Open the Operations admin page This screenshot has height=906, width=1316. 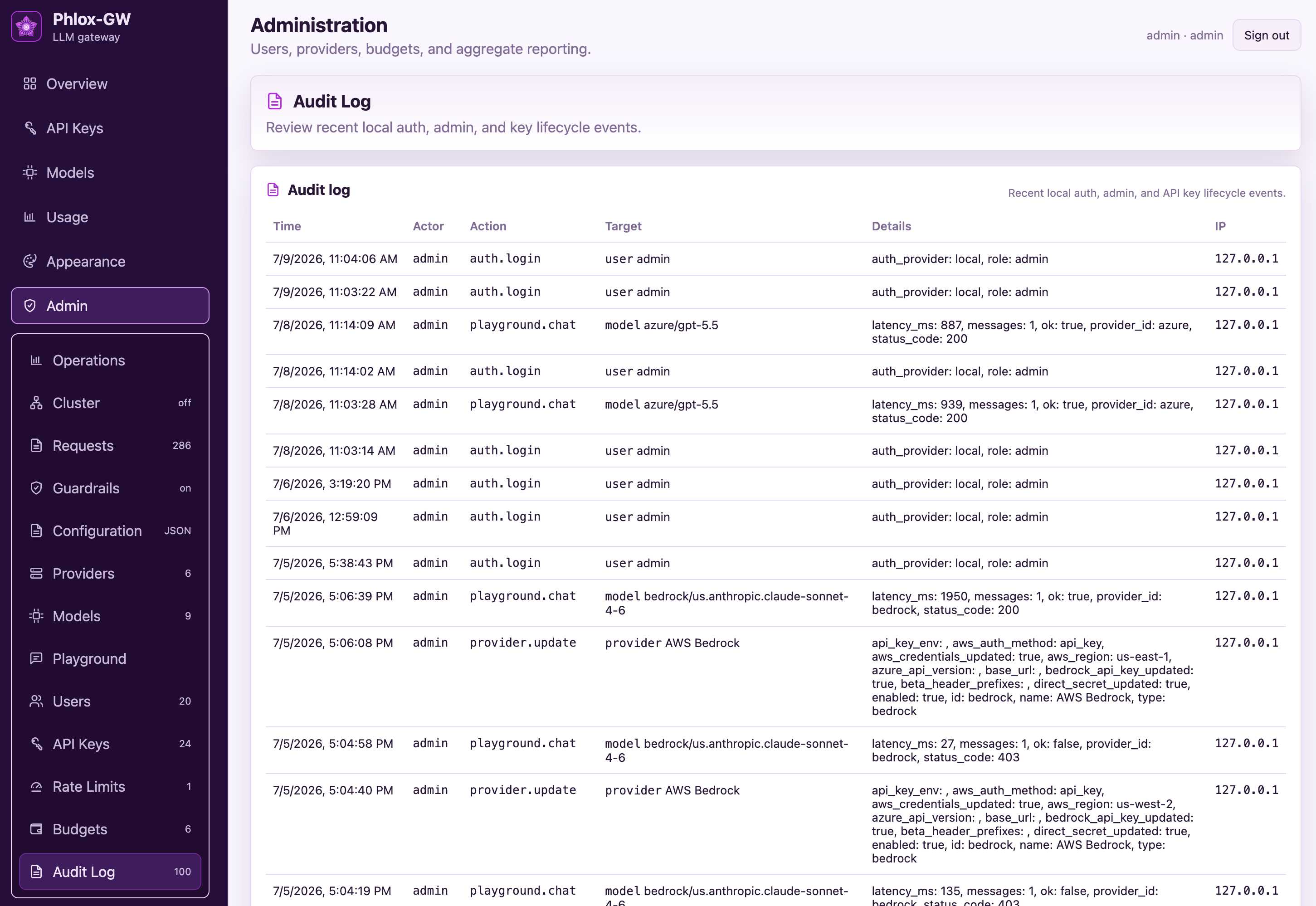[110, 360]
